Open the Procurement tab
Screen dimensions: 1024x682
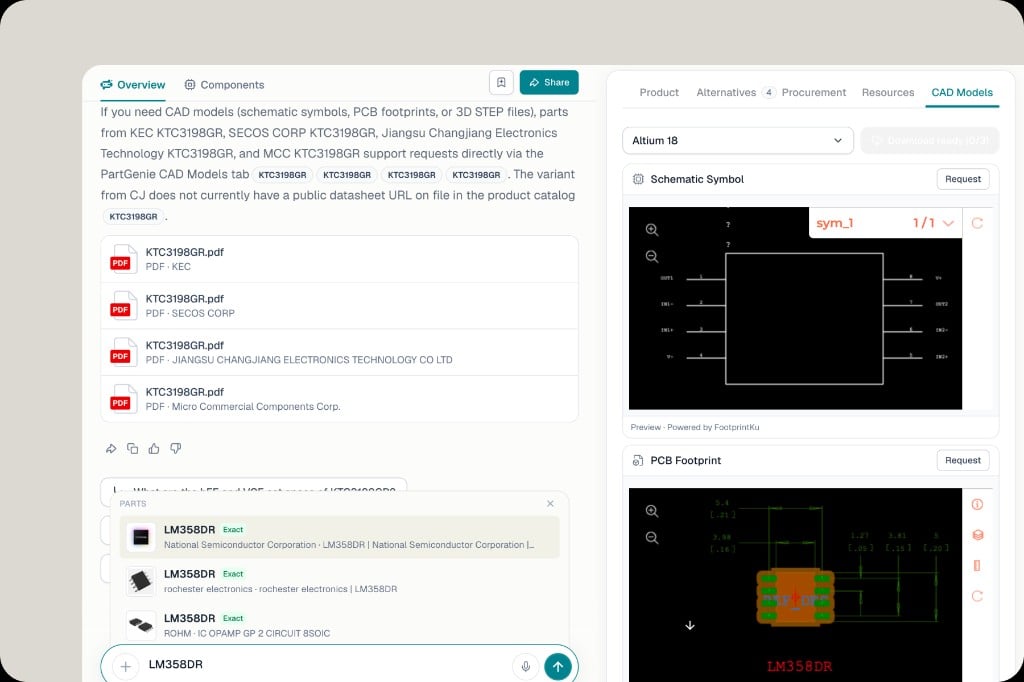(814, 93)
